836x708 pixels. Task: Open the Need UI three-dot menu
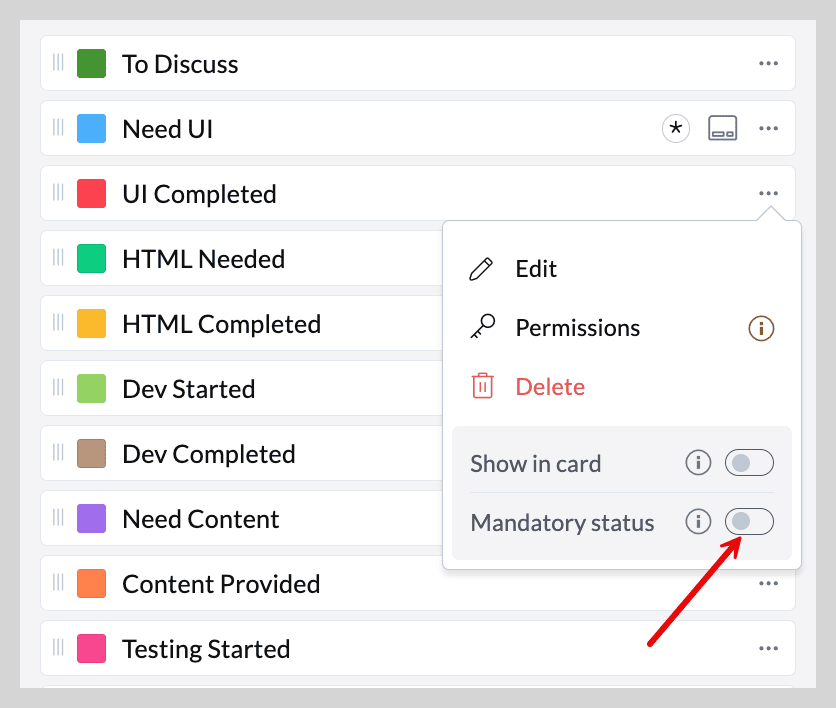click(768, 128)
